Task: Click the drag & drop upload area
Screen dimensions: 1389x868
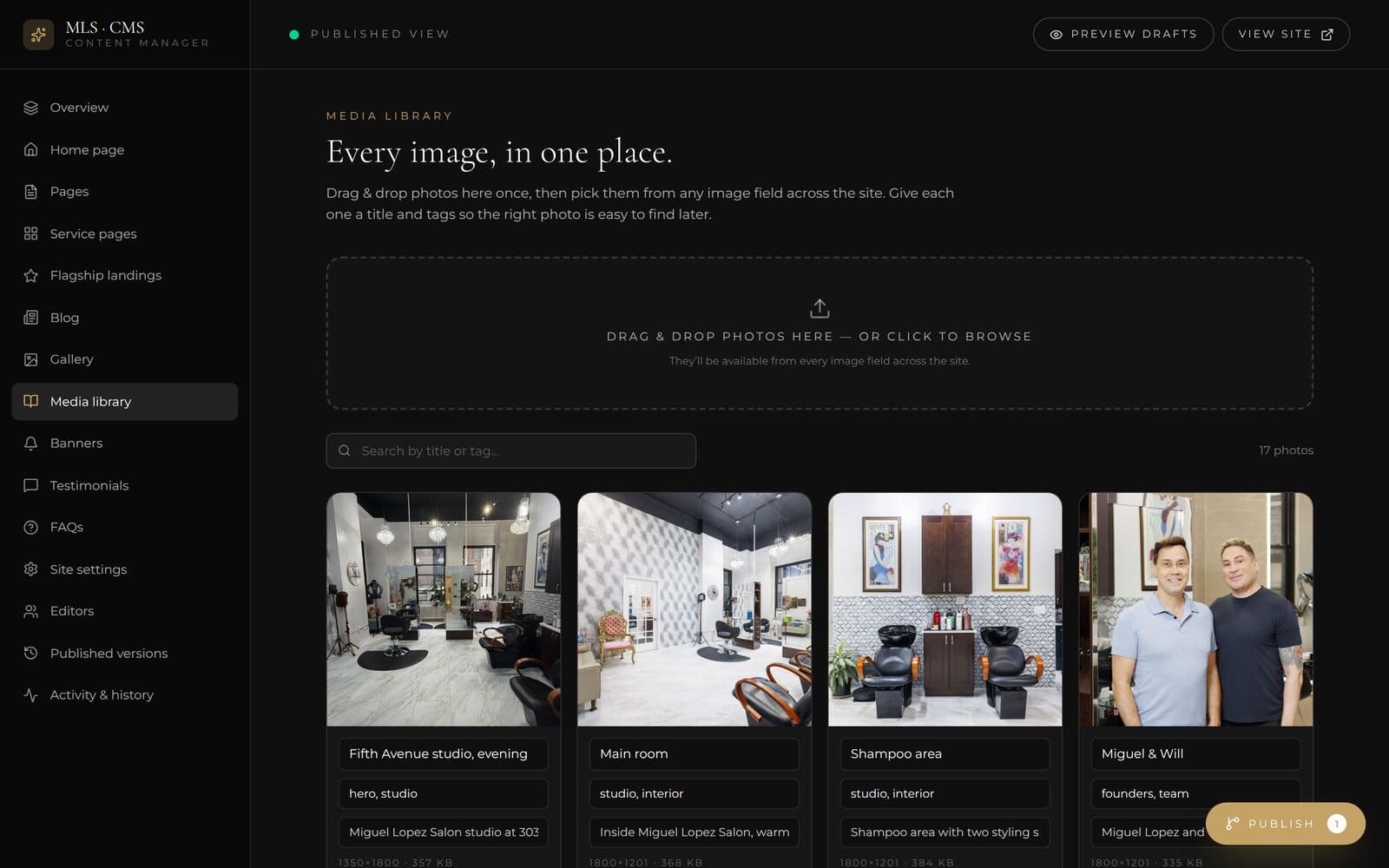Action: [820, 333]
